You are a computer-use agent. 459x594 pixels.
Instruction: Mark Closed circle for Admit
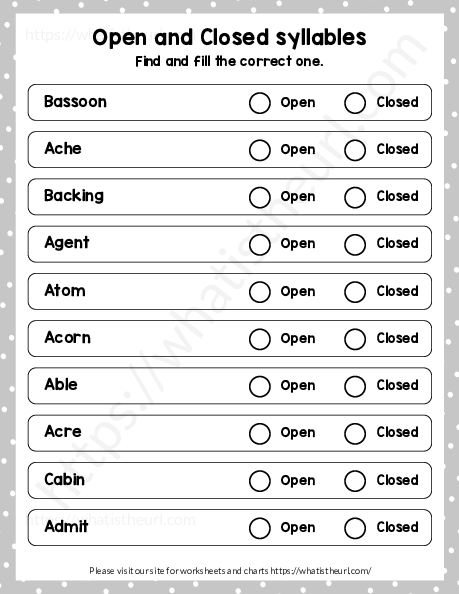pyautogui.click(x=355, y=528)
